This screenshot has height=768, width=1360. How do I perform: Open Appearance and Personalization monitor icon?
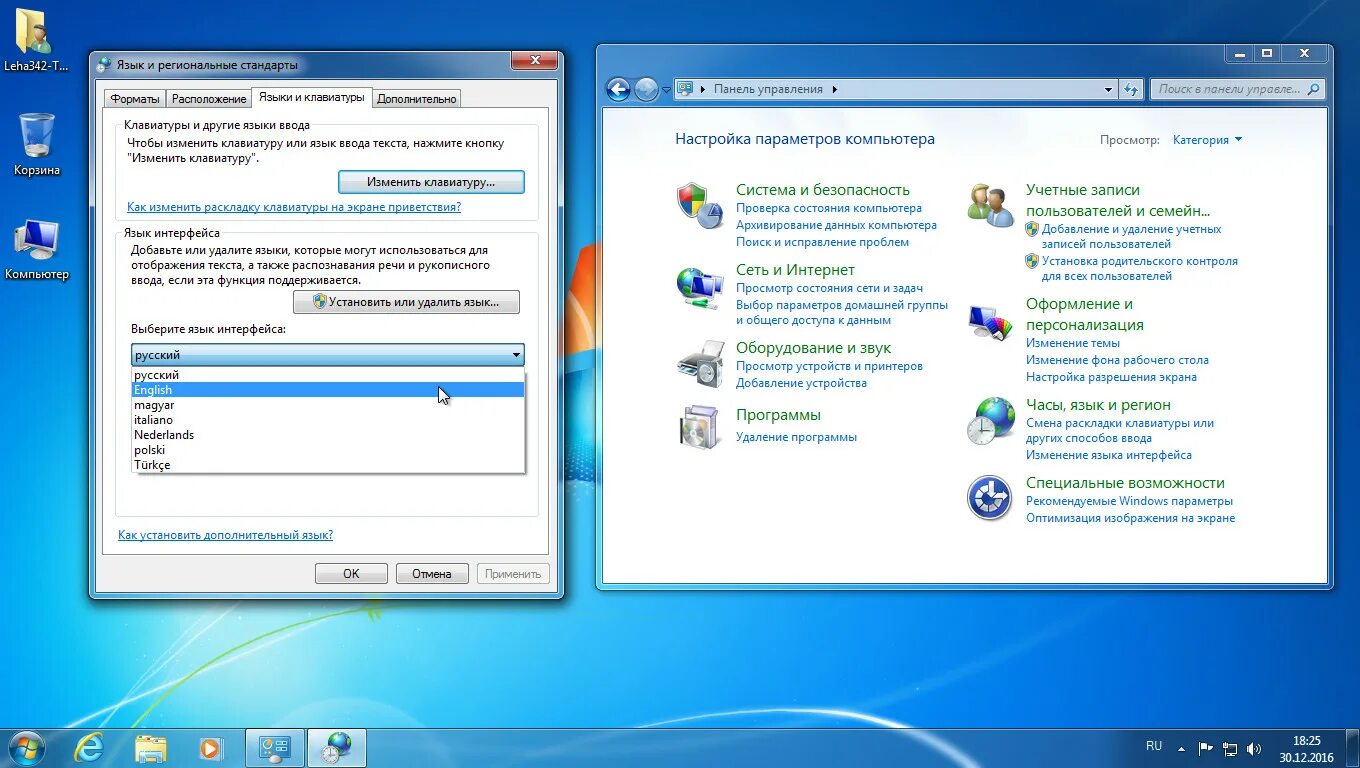point(990,321)
